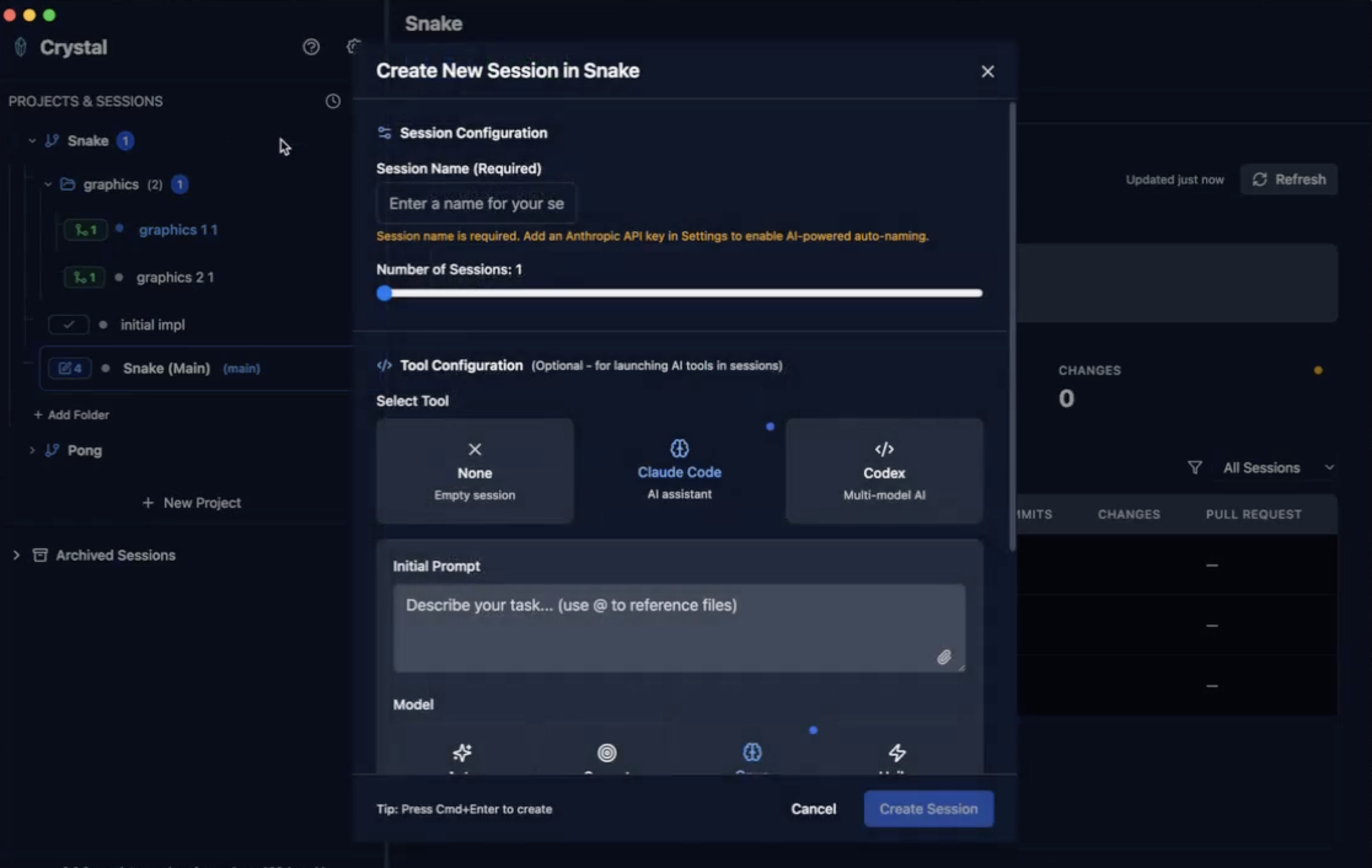
Task: Expand Archived Sessions
Action: click(16, 555)
